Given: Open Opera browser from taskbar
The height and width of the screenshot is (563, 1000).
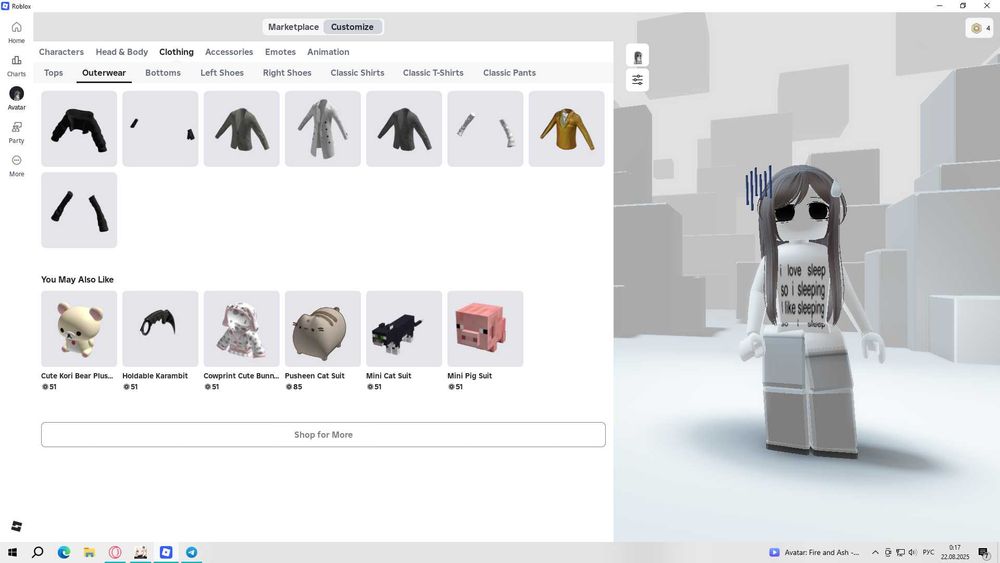Looking at the screenshot, I should 115,552.
